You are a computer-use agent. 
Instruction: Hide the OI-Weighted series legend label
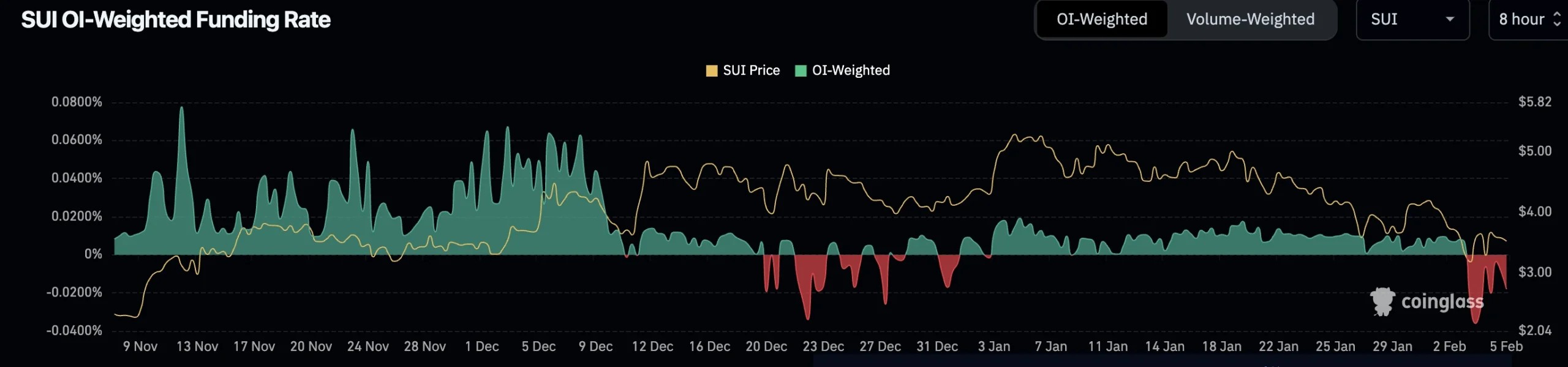[x=851, y=70]
